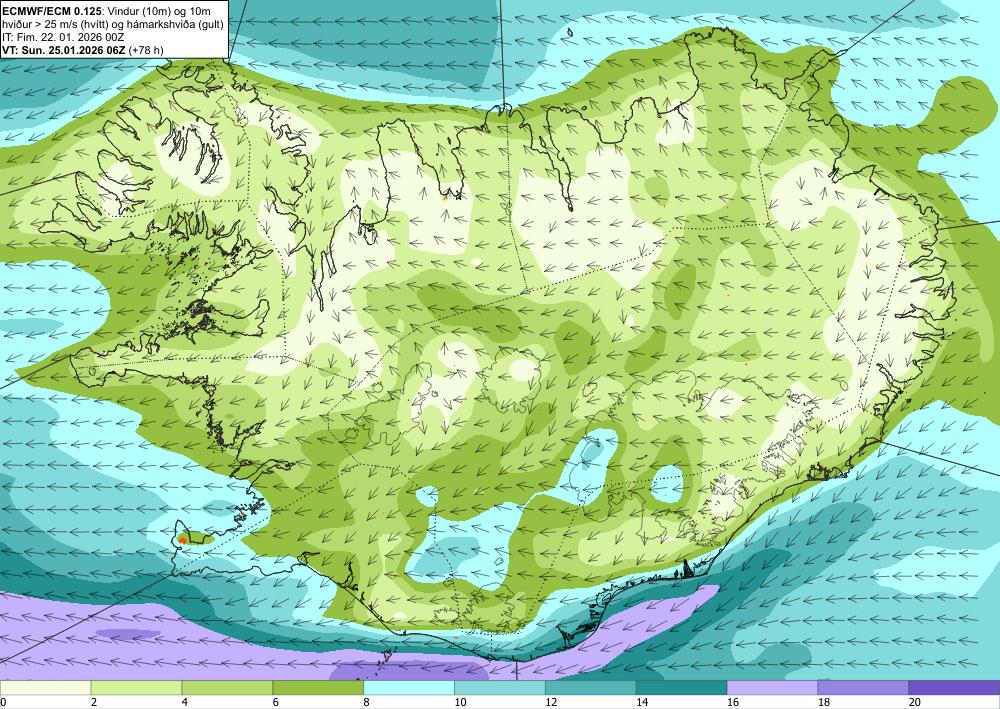Select the "VT: Sun. 25.01.2026 06Z" valid time
This screenshot has width=1000, height=709.
click(x=64, y=50)
